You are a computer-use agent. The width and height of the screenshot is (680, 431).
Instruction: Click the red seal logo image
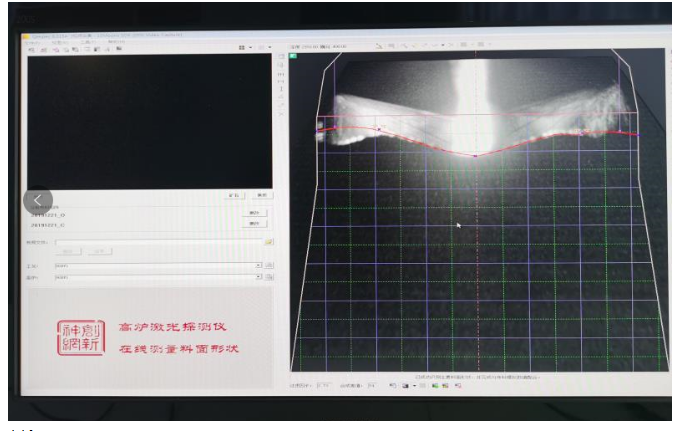click(75, 340)
